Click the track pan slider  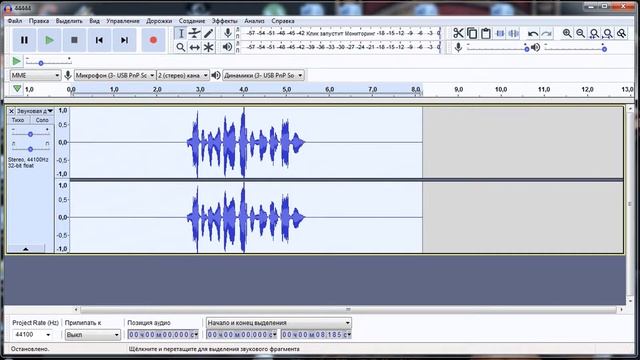point(30,148)
